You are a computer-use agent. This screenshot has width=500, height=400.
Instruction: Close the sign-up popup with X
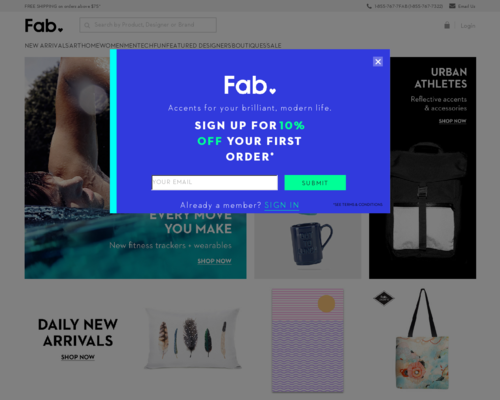[x=378, y=61]
